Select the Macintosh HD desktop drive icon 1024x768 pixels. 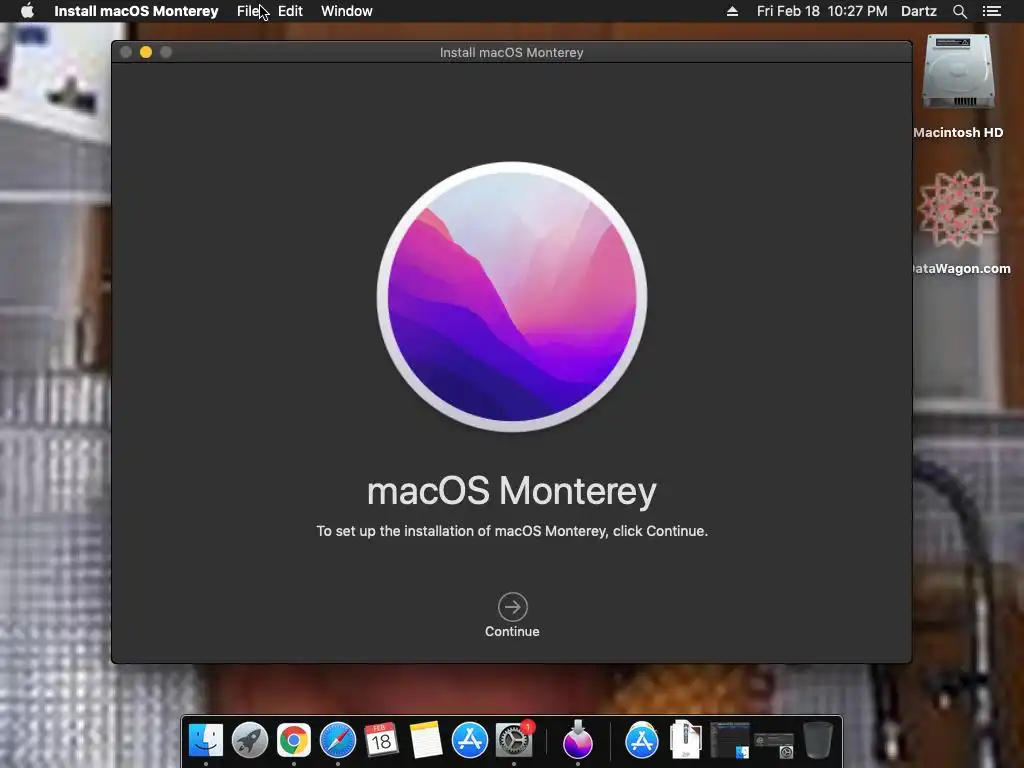point(958,72)
